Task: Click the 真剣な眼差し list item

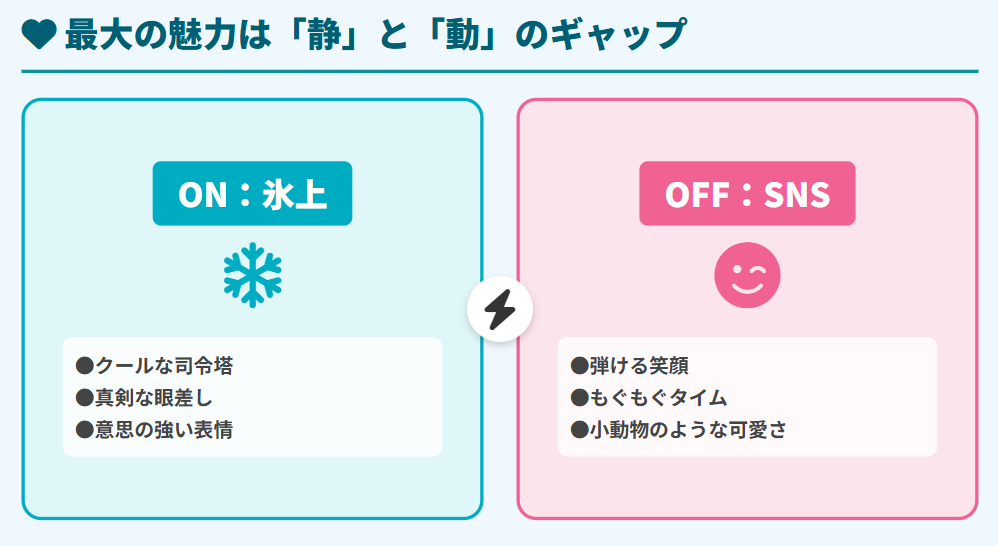Action: click(153, 397)
